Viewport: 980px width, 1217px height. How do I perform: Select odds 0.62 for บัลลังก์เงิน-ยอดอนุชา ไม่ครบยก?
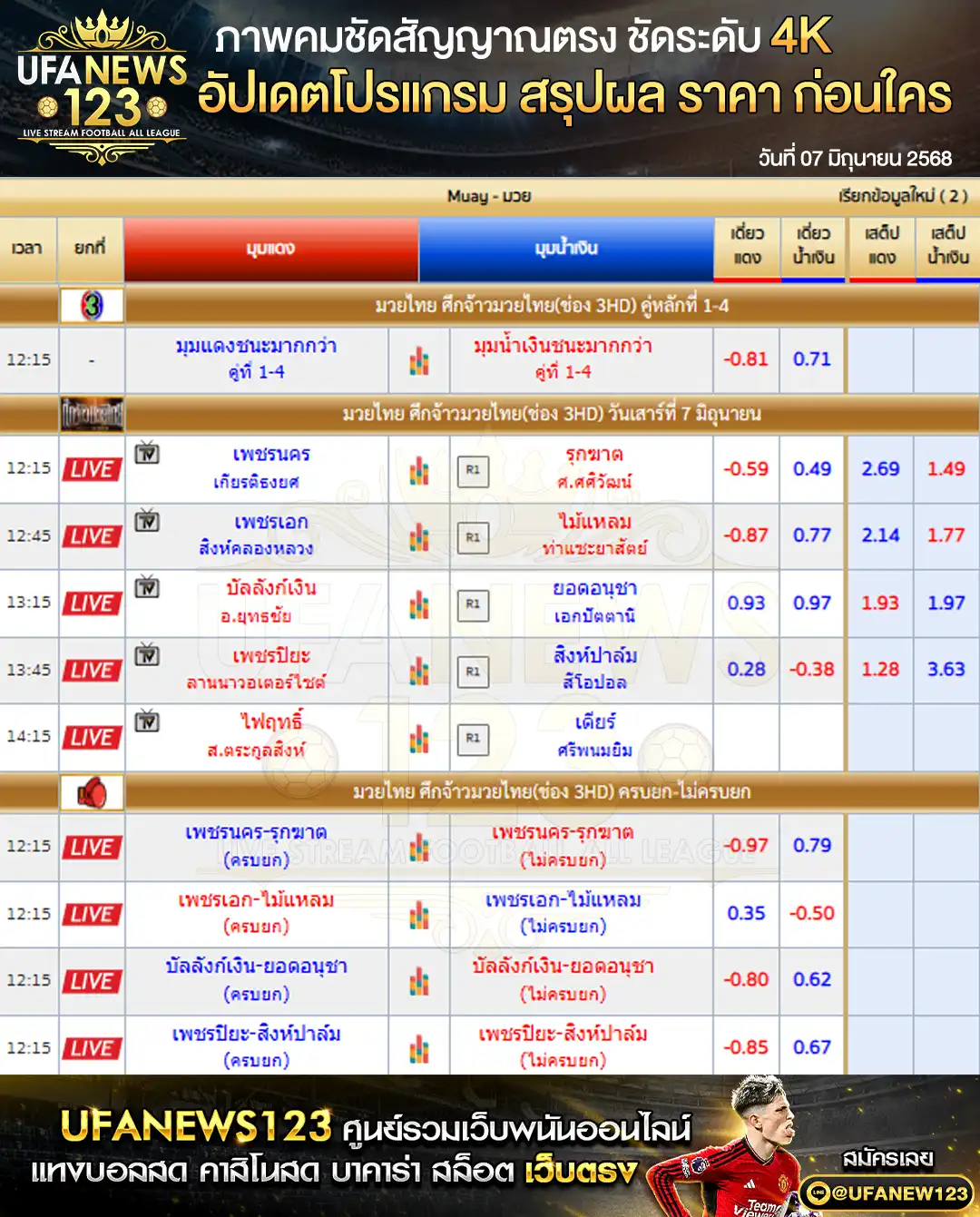tap(812, 980)
